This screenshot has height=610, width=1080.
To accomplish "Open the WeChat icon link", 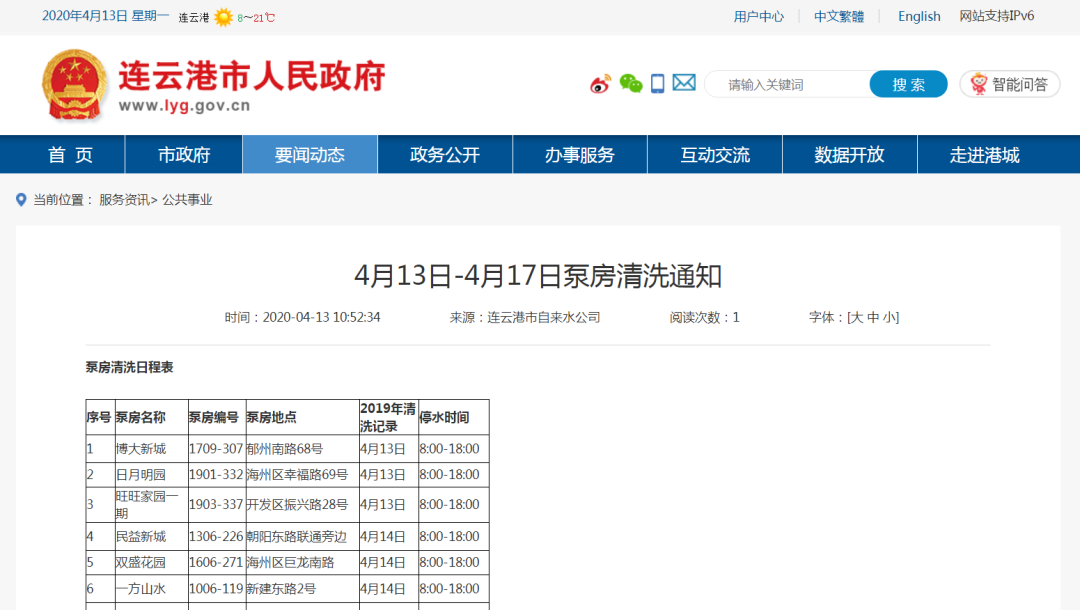I will pyautogui.click(x=631, y=84).
